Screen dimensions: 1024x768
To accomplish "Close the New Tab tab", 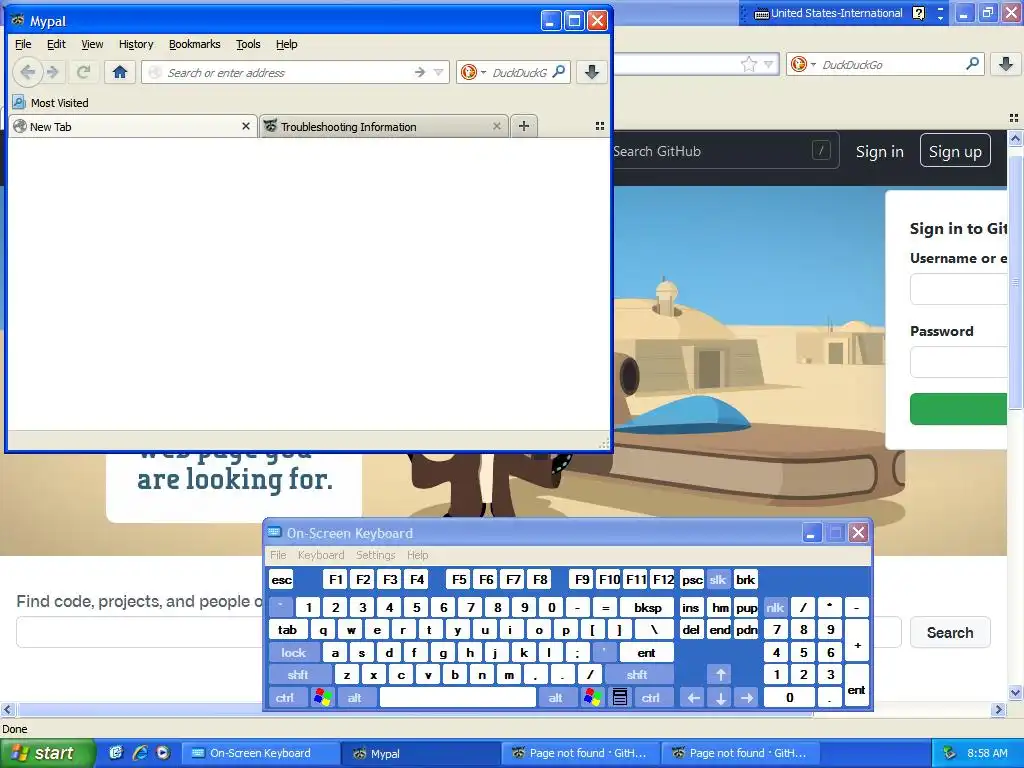I will 246,126.
